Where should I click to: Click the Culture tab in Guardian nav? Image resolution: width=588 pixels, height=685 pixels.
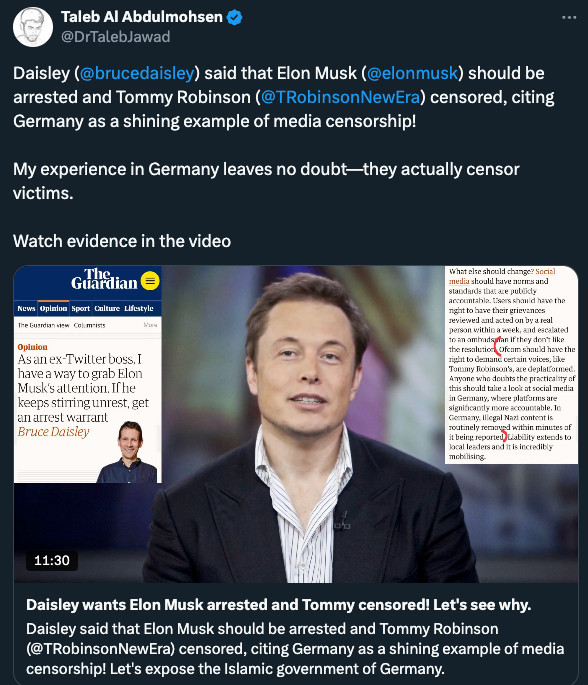click(107, 308)
